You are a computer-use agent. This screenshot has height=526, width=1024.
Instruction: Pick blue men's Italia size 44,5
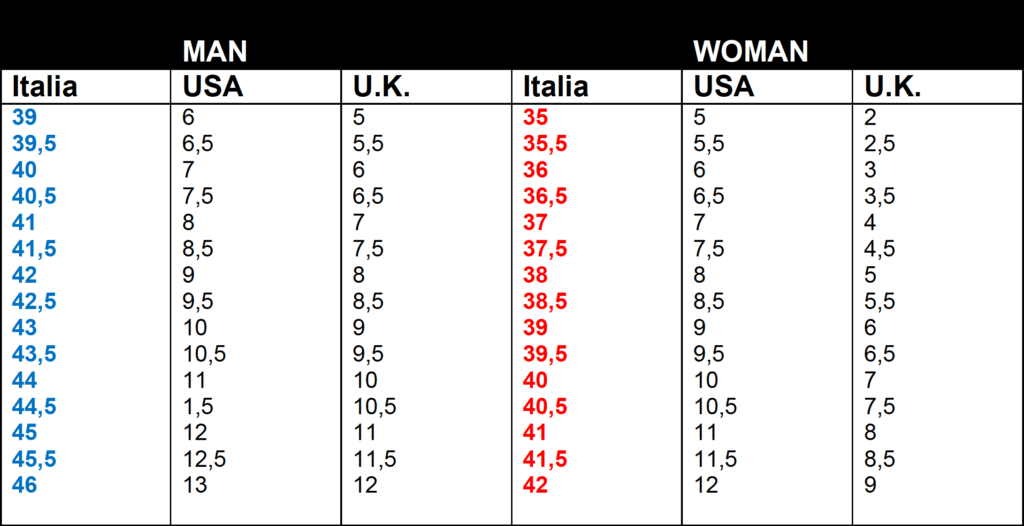[34, 406]
